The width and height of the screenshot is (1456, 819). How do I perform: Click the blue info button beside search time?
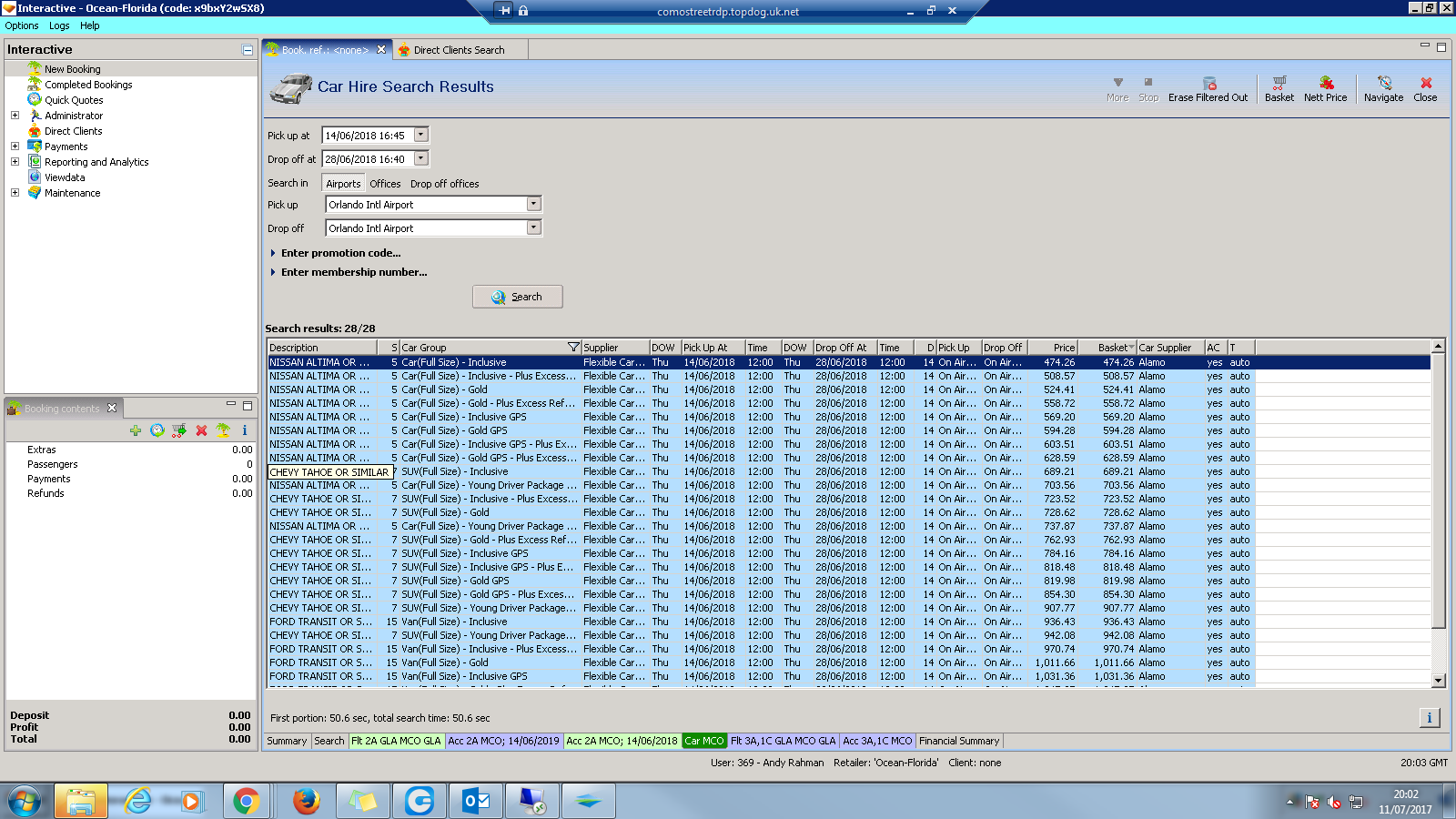click(x=1429, y=718)
